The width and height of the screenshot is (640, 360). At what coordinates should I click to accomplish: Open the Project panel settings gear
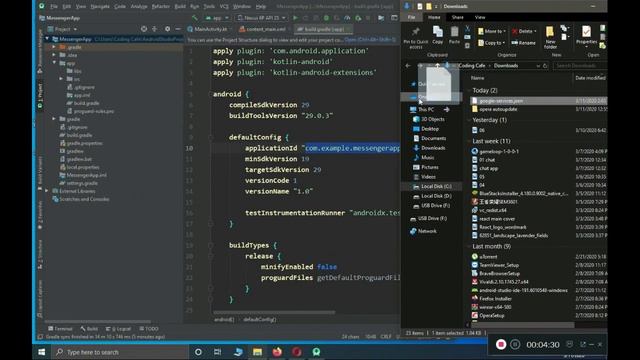[x=167, y=29]
